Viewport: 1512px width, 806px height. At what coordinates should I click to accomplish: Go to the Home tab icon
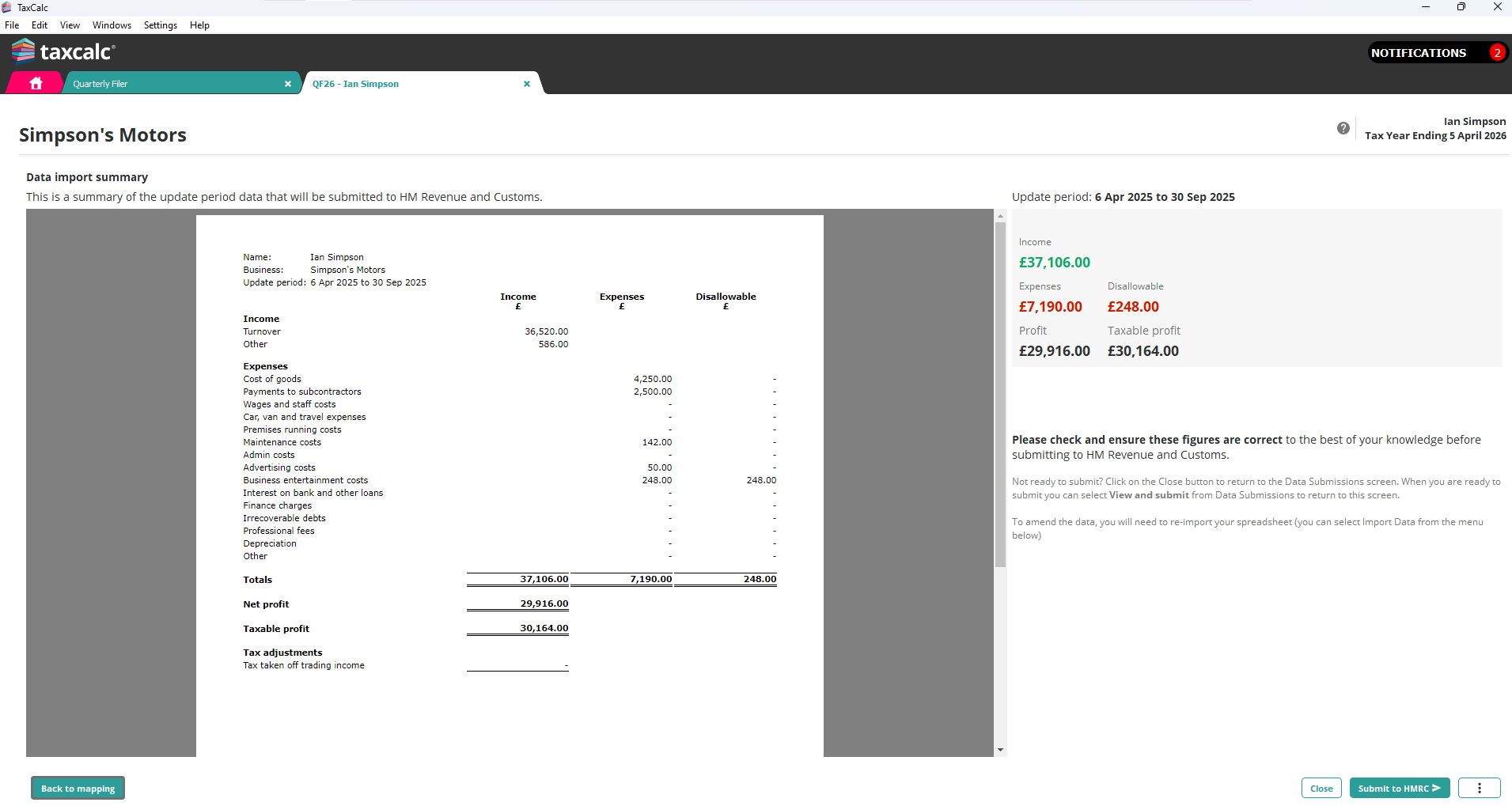(36, 83)
